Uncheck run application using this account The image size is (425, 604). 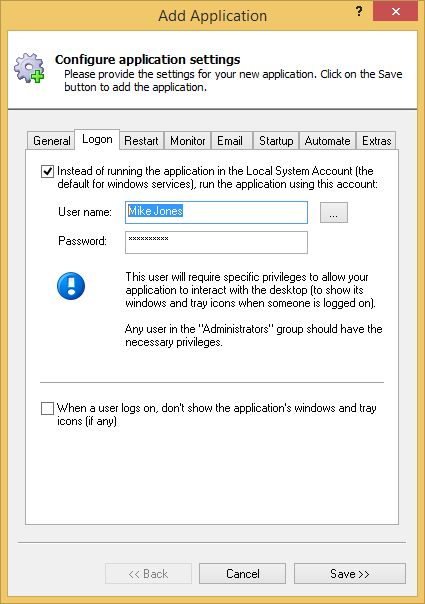(47, 171)
